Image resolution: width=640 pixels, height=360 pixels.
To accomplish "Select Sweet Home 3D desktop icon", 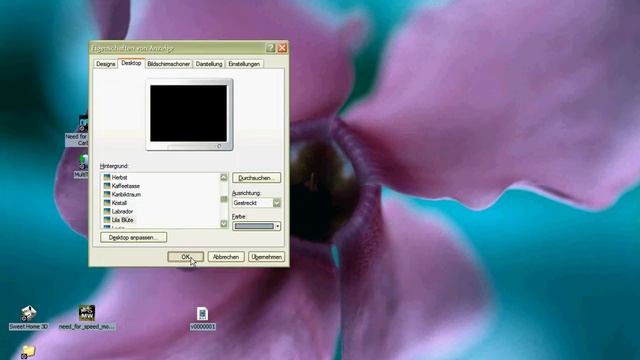I will click(29, 318).
